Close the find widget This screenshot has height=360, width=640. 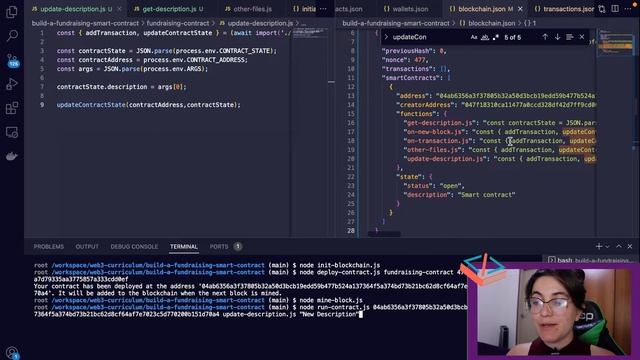pyautogui.click(x=582, y=37)
